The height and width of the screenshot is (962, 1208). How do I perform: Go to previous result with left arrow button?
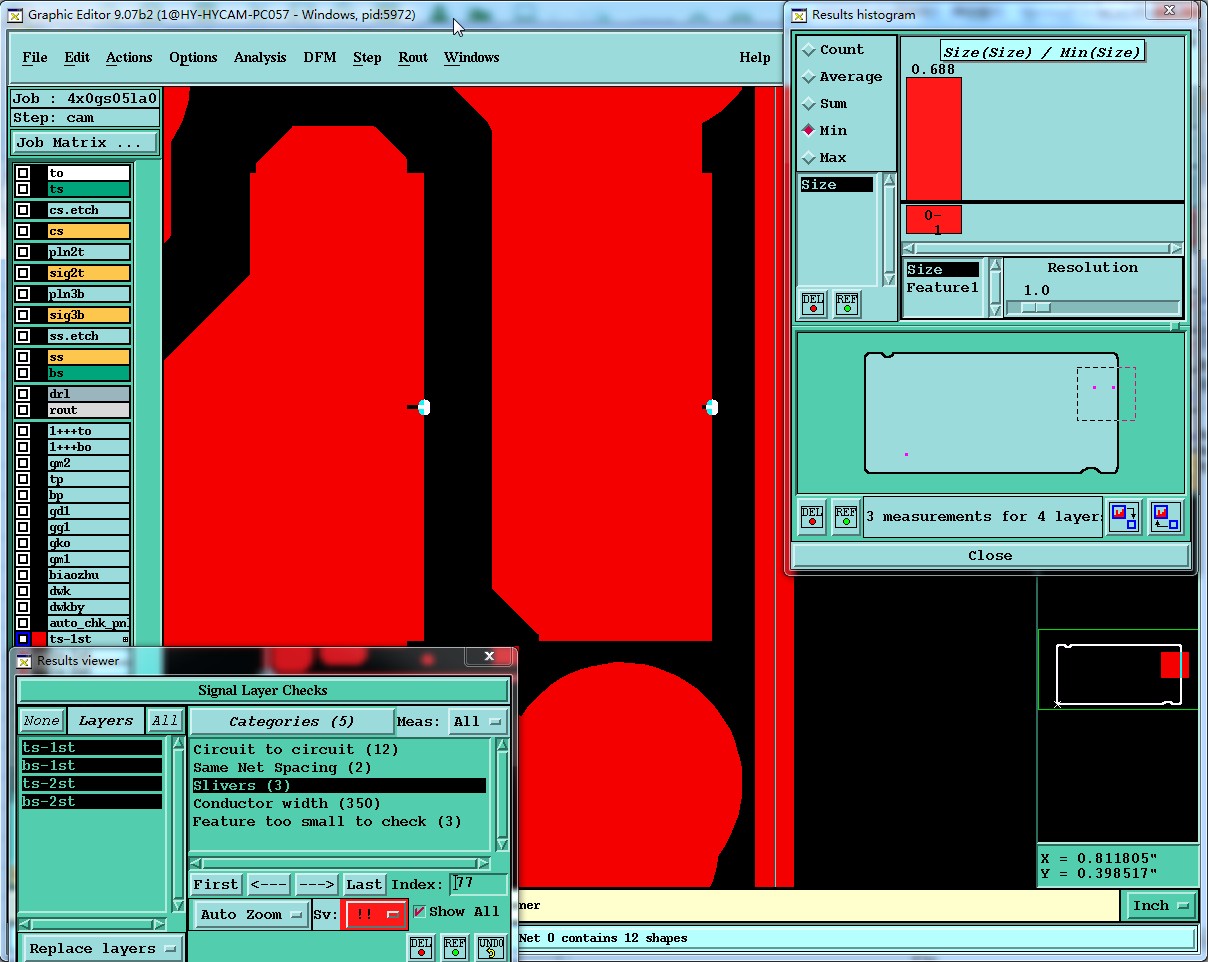(x=268, y=884)
